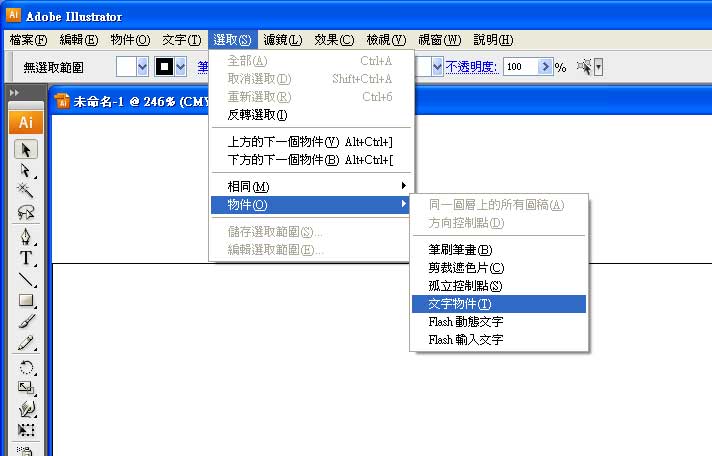Open the 文字(T) menu
Image resolution: width=712 pixels, height=456 pixels.
(x=182, y=40)
